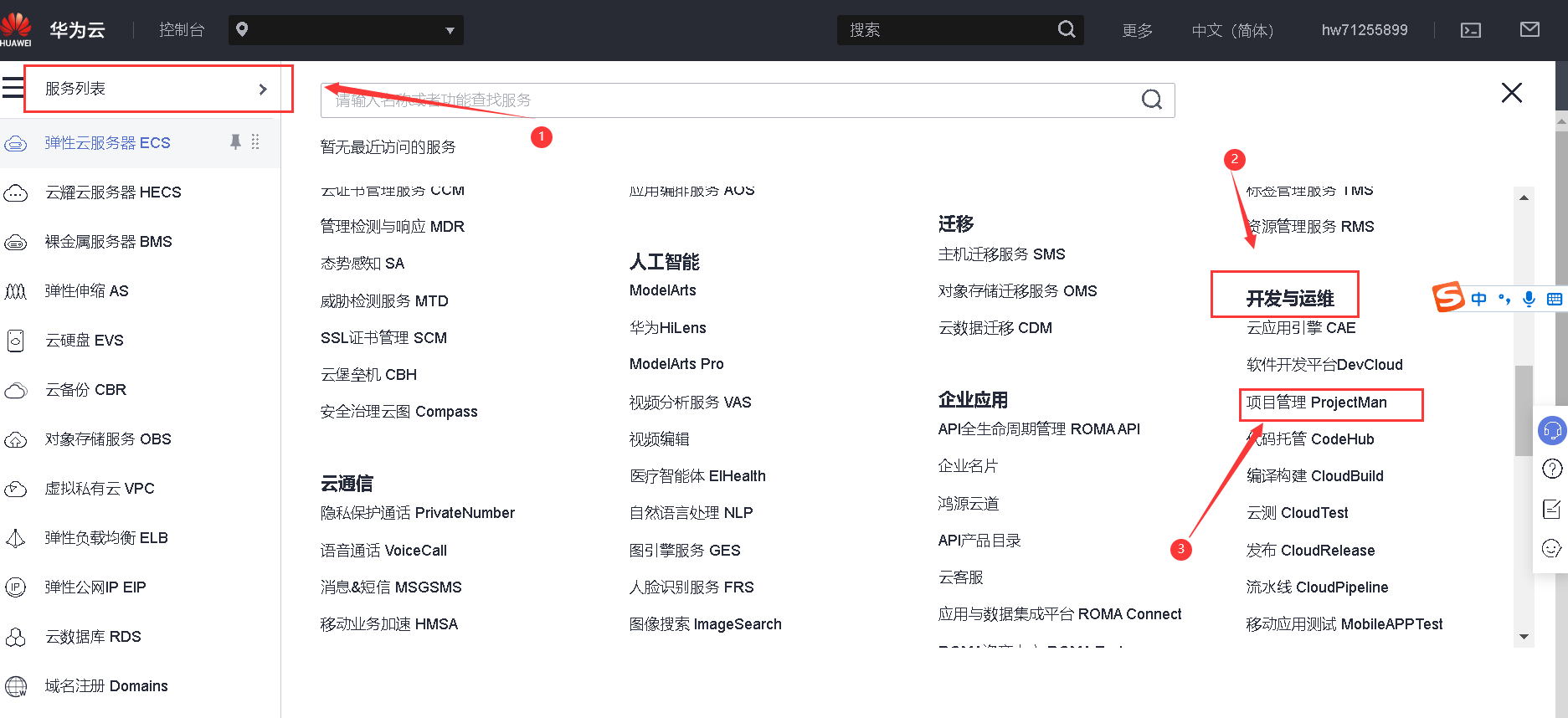The image size is (1568, 718).
Task: Open API全生命周期管理 ROMA API link
Action: [x=1039, y=429]
